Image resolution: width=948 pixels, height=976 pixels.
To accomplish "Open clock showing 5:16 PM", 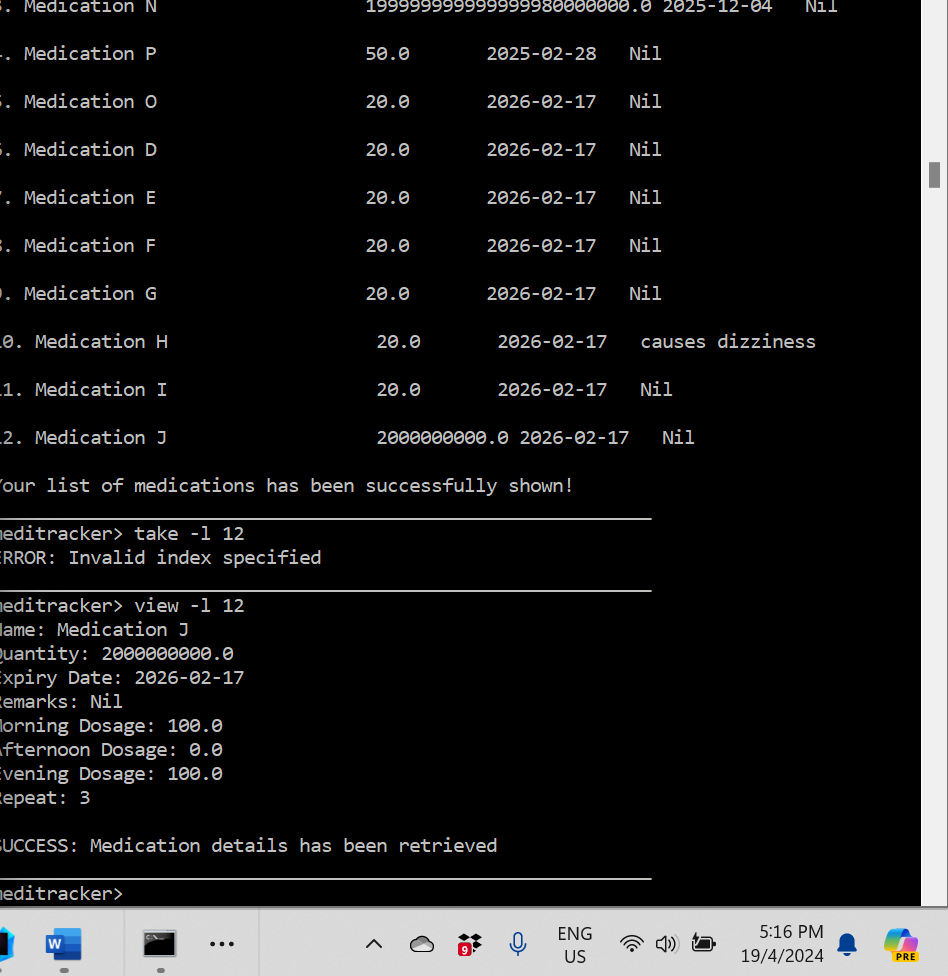I will (x=782, y=944).
